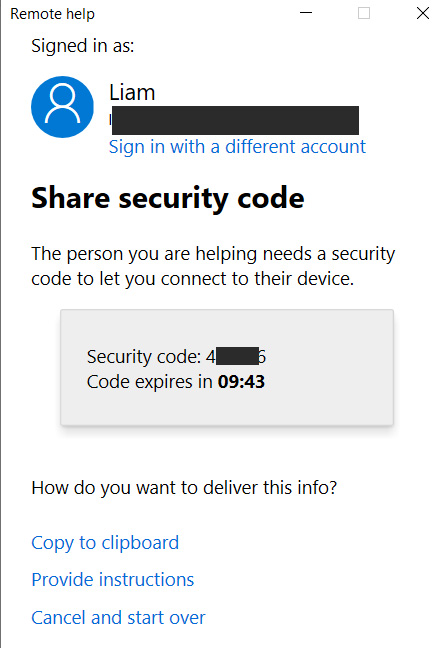
Task: Click the blacked-out digits of the security code
Action: (237, 356)
